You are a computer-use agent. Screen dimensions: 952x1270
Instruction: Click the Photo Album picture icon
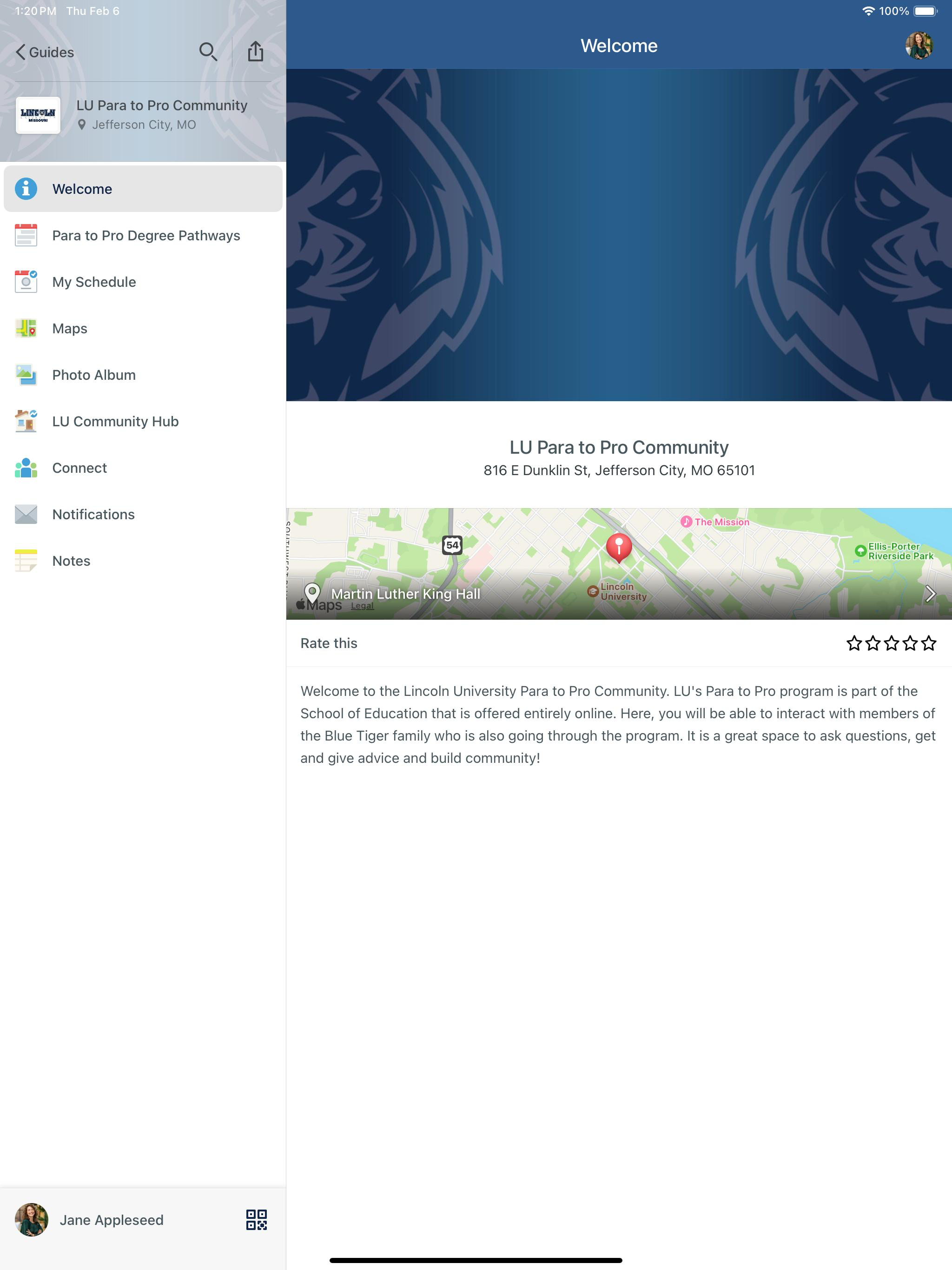click(26, 375)
